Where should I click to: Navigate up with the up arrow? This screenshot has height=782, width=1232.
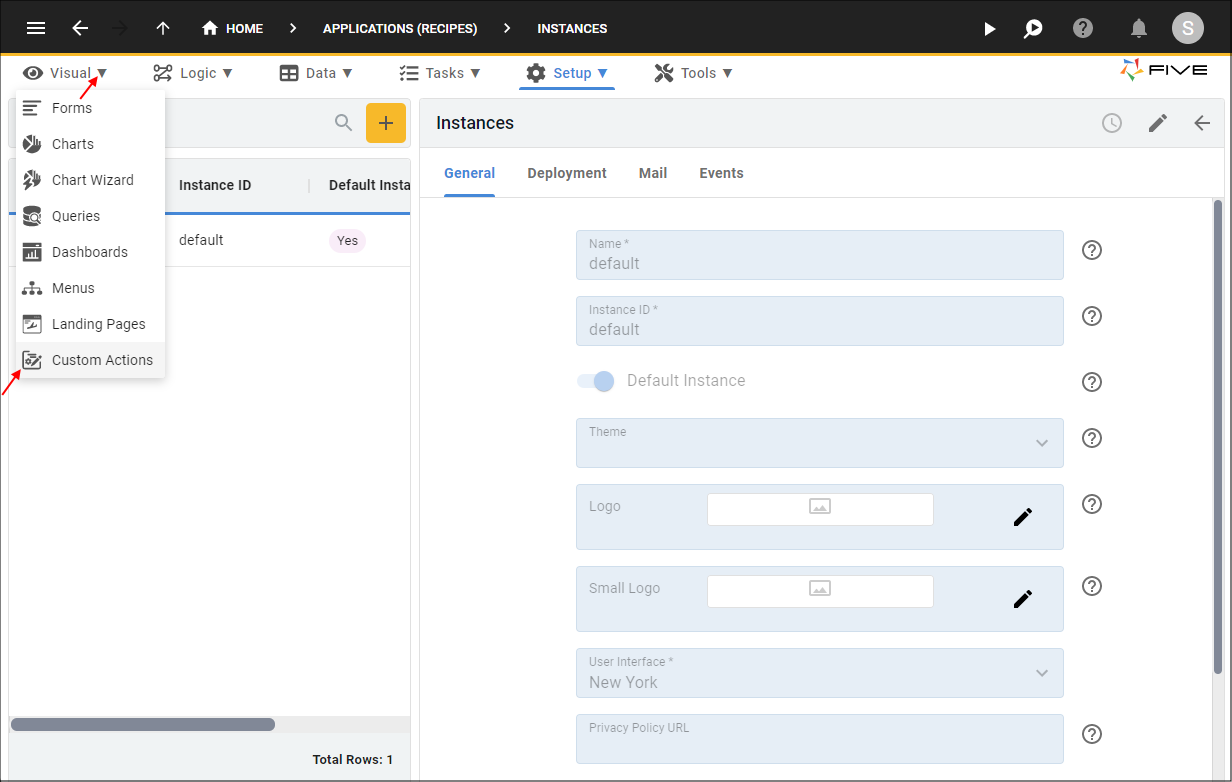point(163,28)
